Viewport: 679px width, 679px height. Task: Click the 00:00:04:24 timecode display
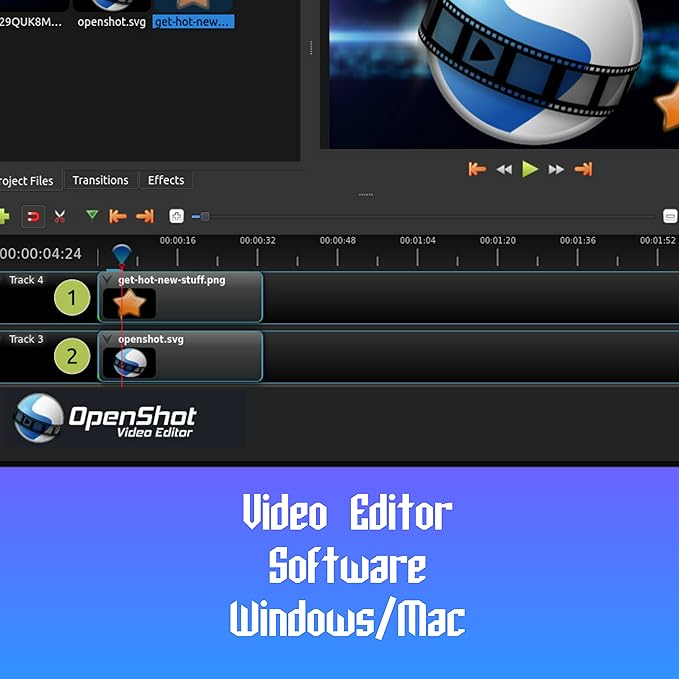41,254
